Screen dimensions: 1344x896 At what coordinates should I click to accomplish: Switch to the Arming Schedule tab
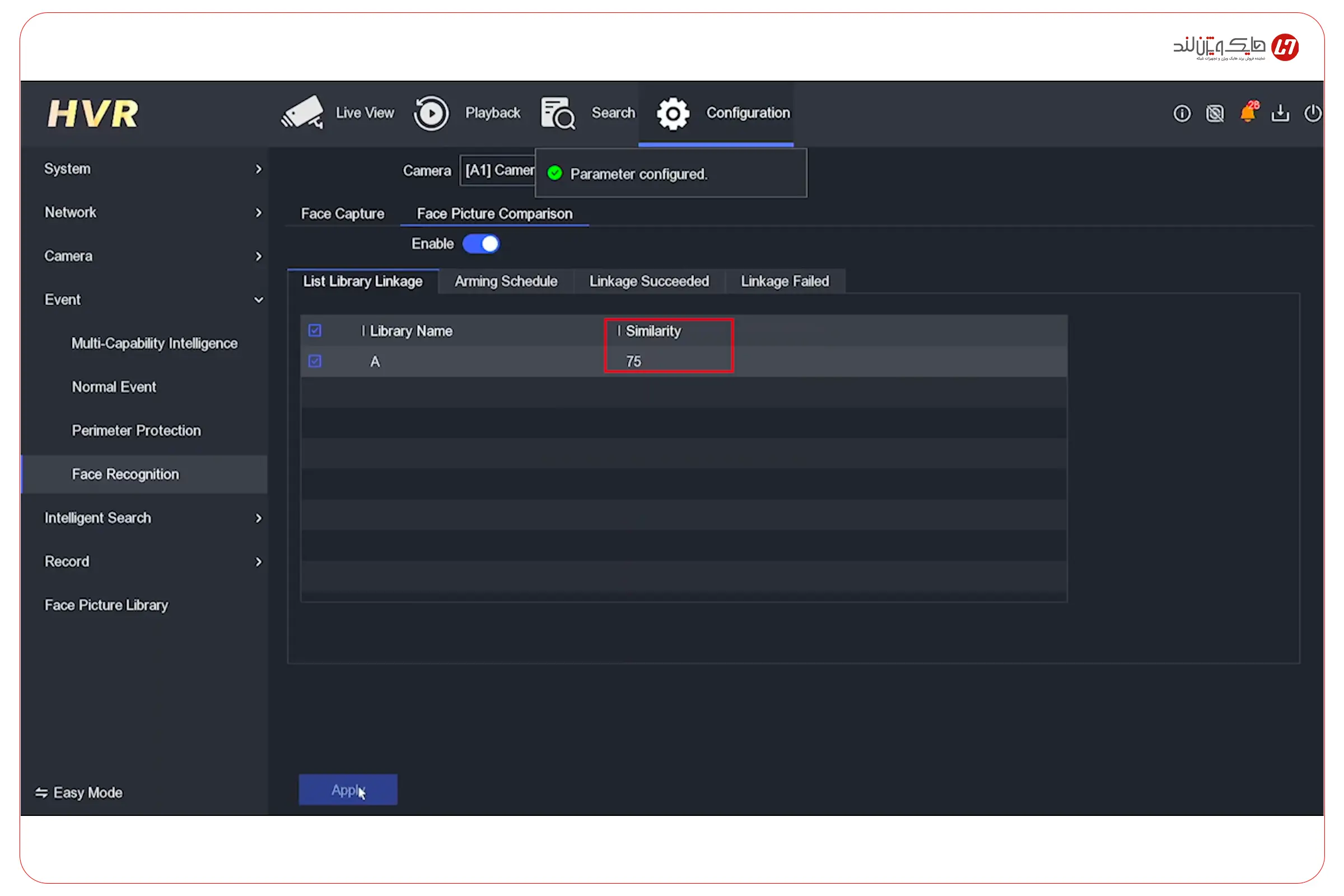point(506,282)
